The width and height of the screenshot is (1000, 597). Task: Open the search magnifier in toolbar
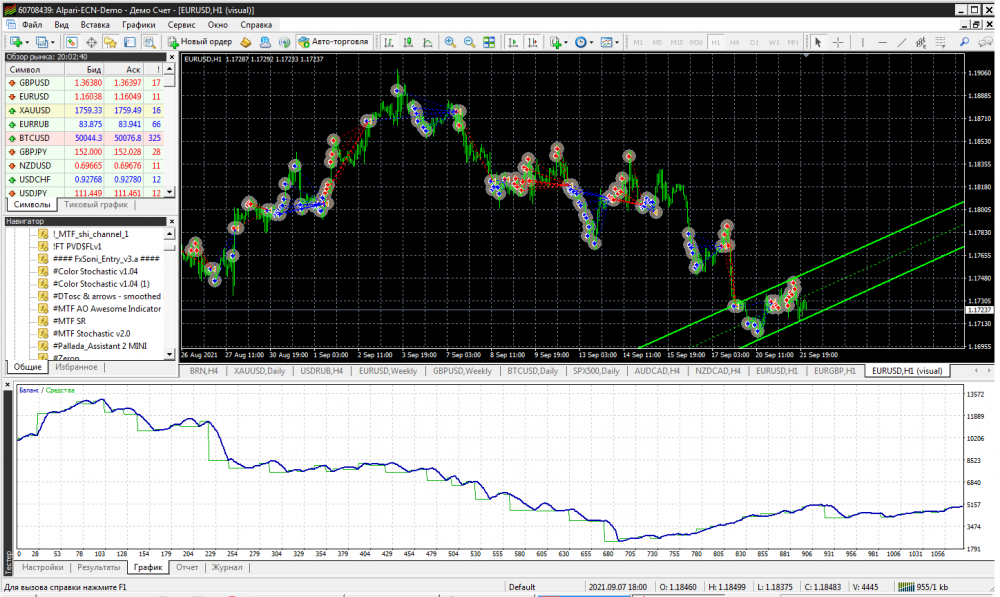[965, 42]
